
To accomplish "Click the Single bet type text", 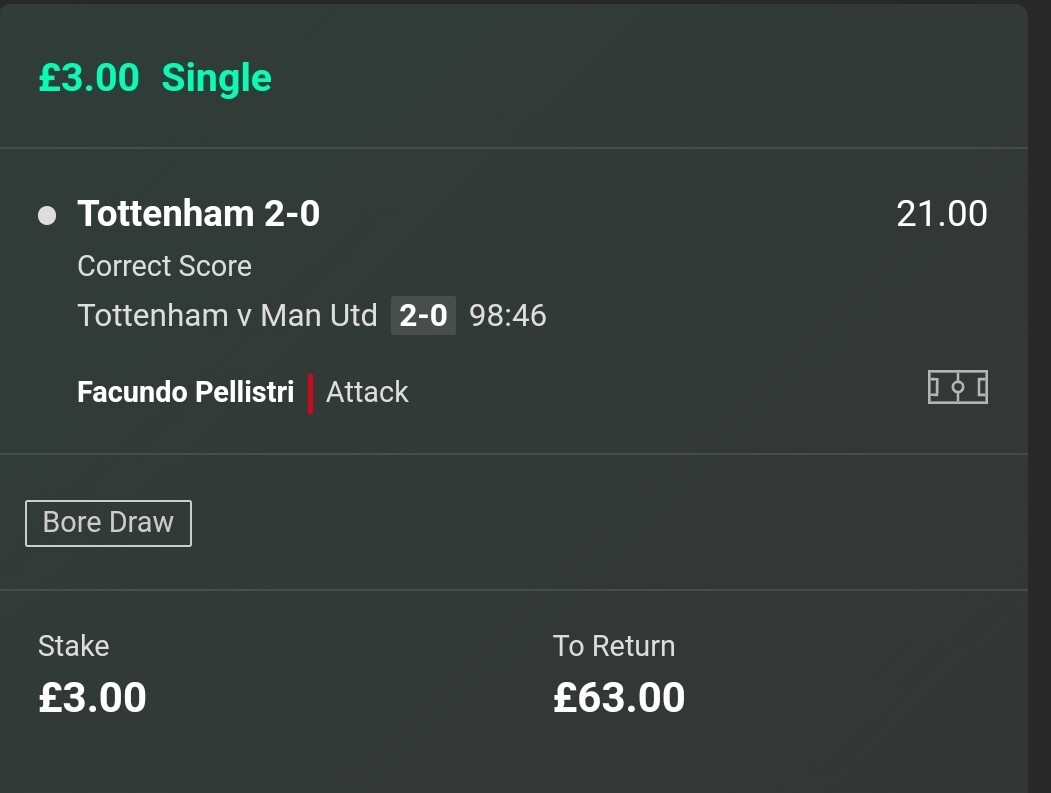I will pyautogui.click(x=217, y=78).
